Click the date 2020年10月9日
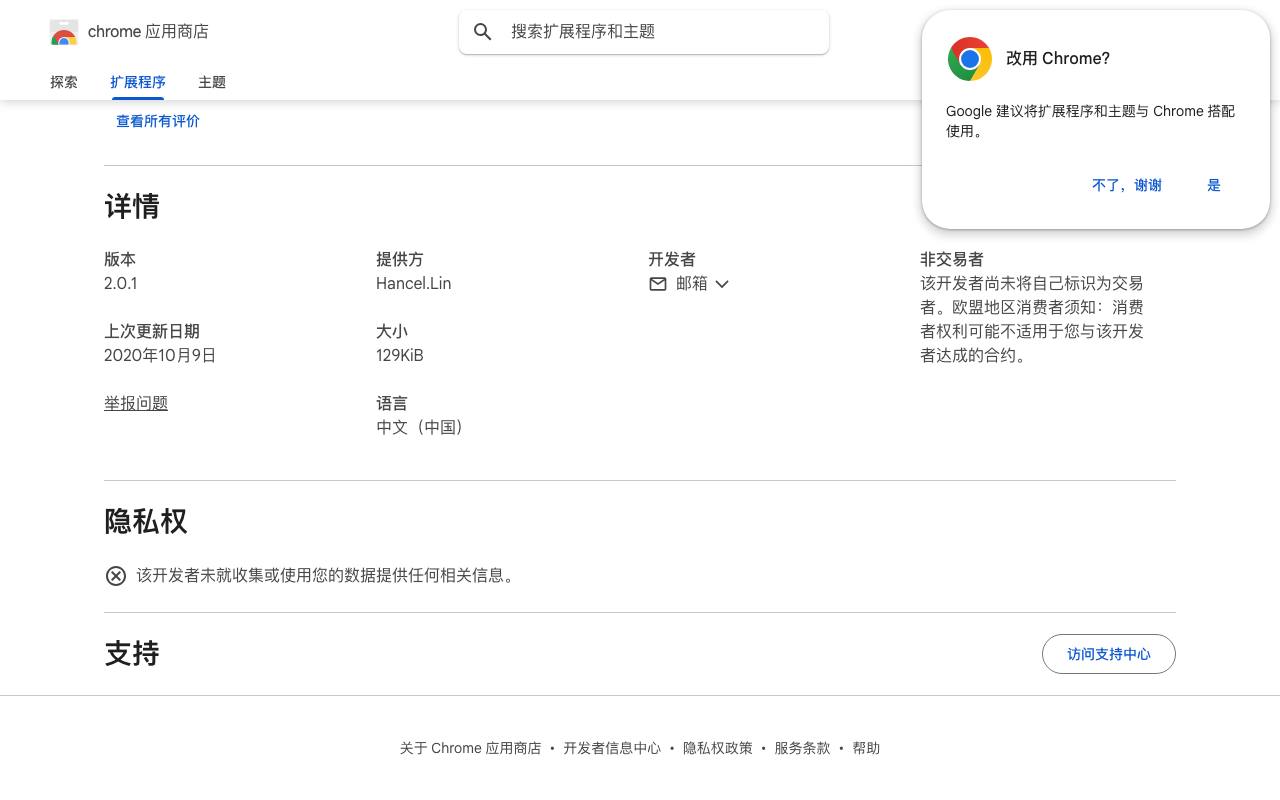Image resolution: width=1280 pixels, height=800 pixels. pos(160,355)
